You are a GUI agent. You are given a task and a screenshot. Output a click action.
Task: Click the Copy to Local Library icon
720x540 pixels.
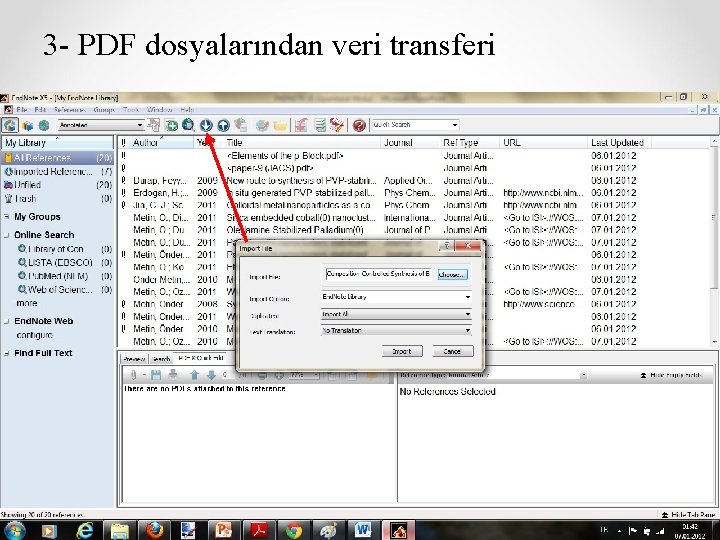click(x=153, y=125)
